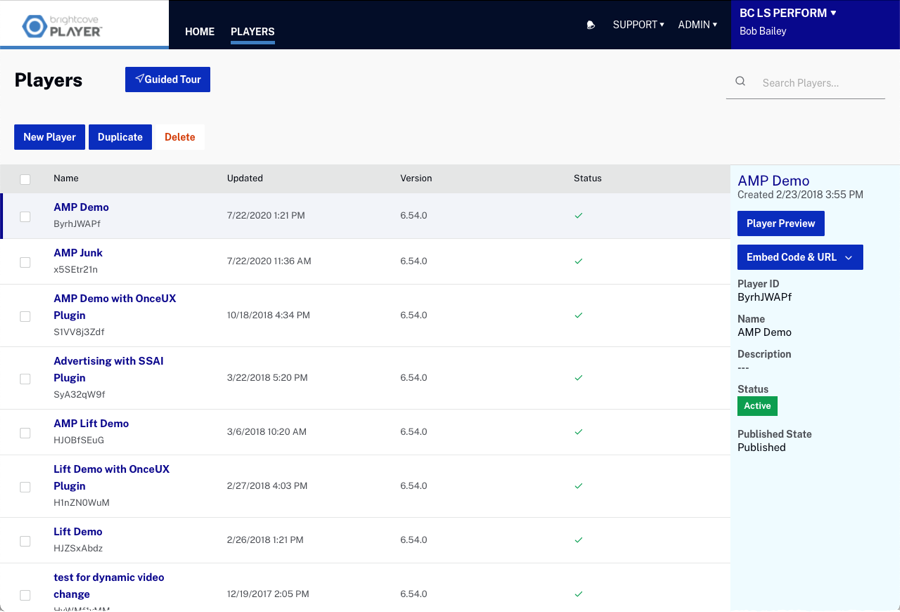Click the green status checkmark for AMP Junk
900x612 pixels.
click(x=578, y=261)
